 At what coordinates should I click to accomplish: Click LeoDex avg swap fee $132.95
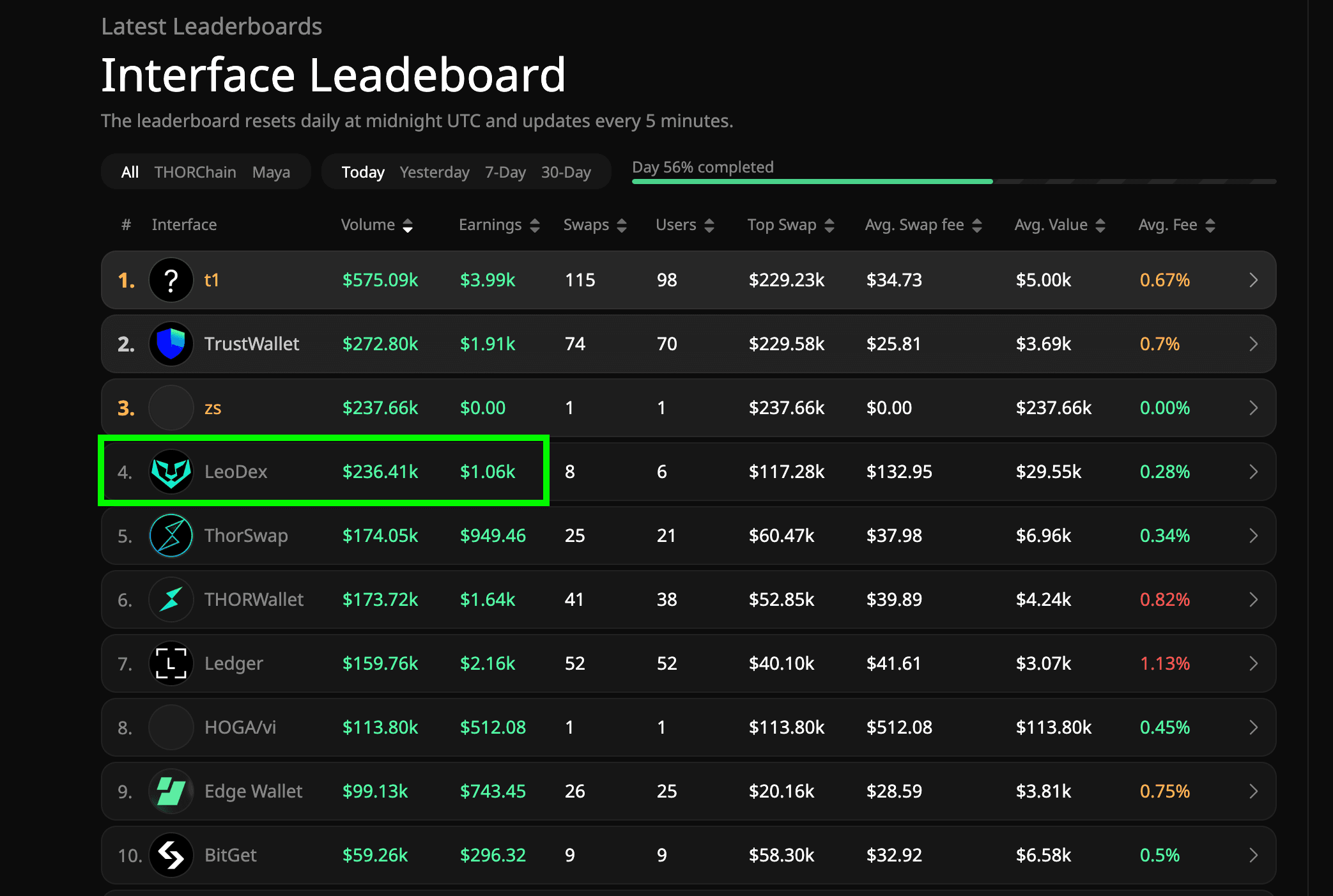coord(899,472)
